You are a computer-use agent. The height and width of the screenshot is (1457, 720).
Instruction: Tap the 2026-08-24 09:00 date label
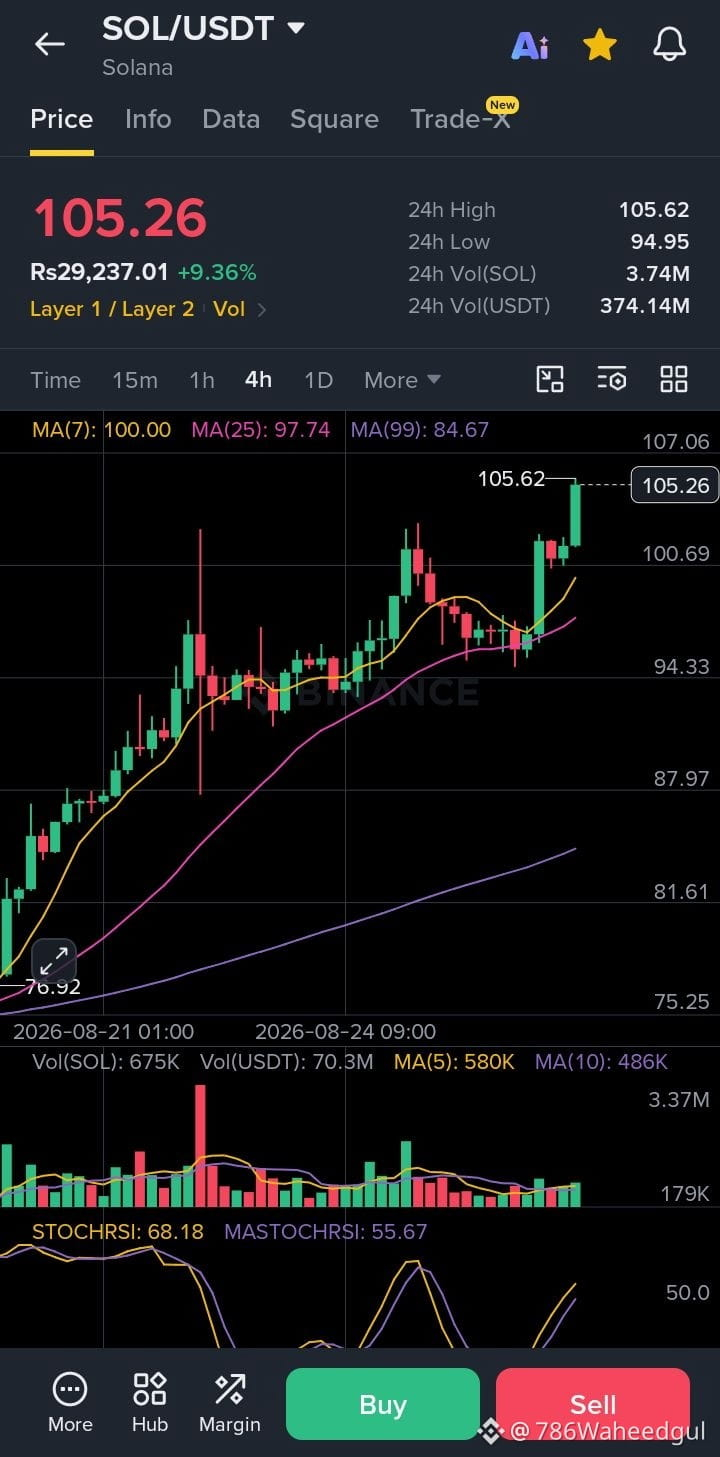pos(345,1031)
